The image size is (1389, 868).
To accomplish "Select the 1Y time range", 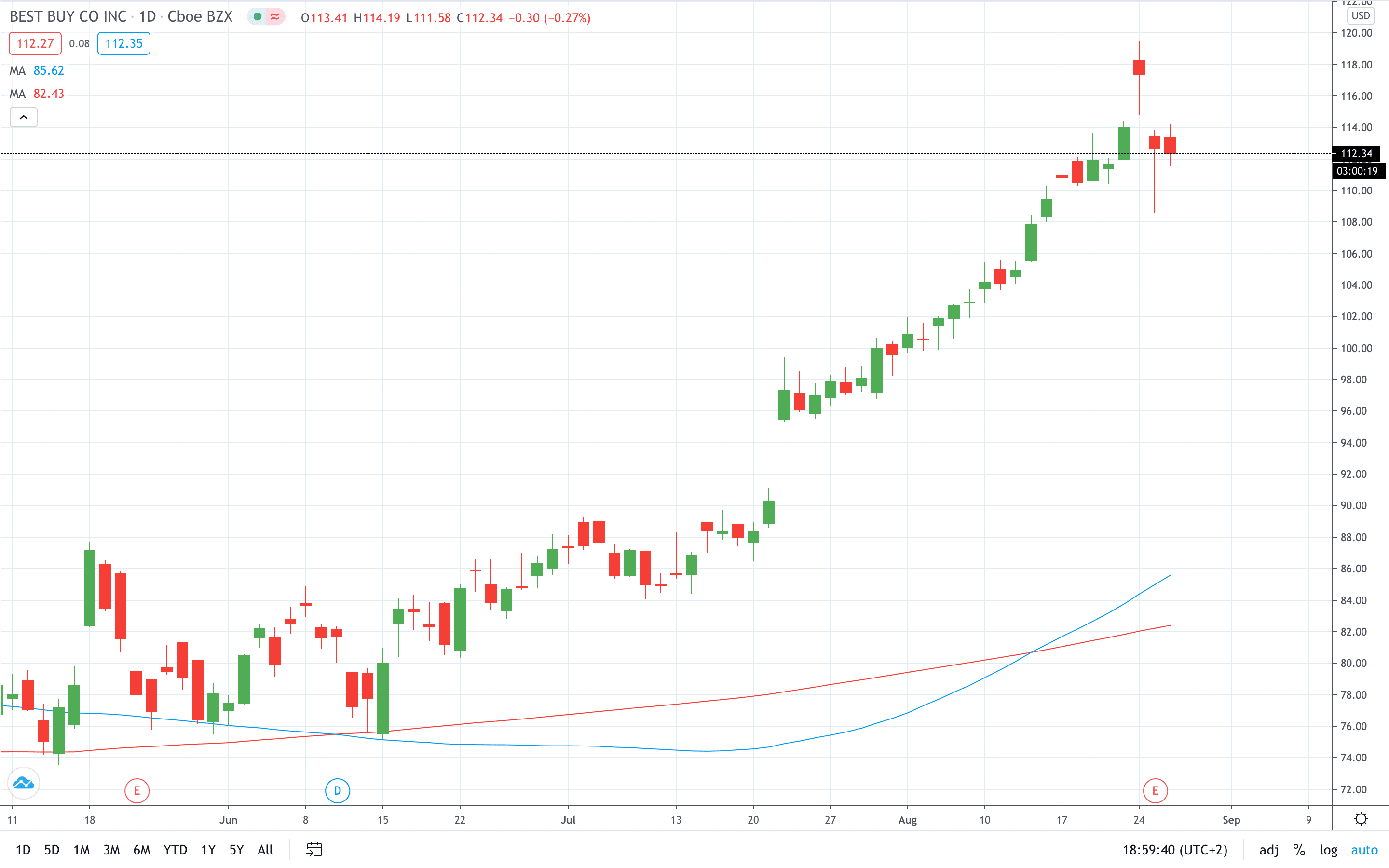I will click(x=208, y=850).
